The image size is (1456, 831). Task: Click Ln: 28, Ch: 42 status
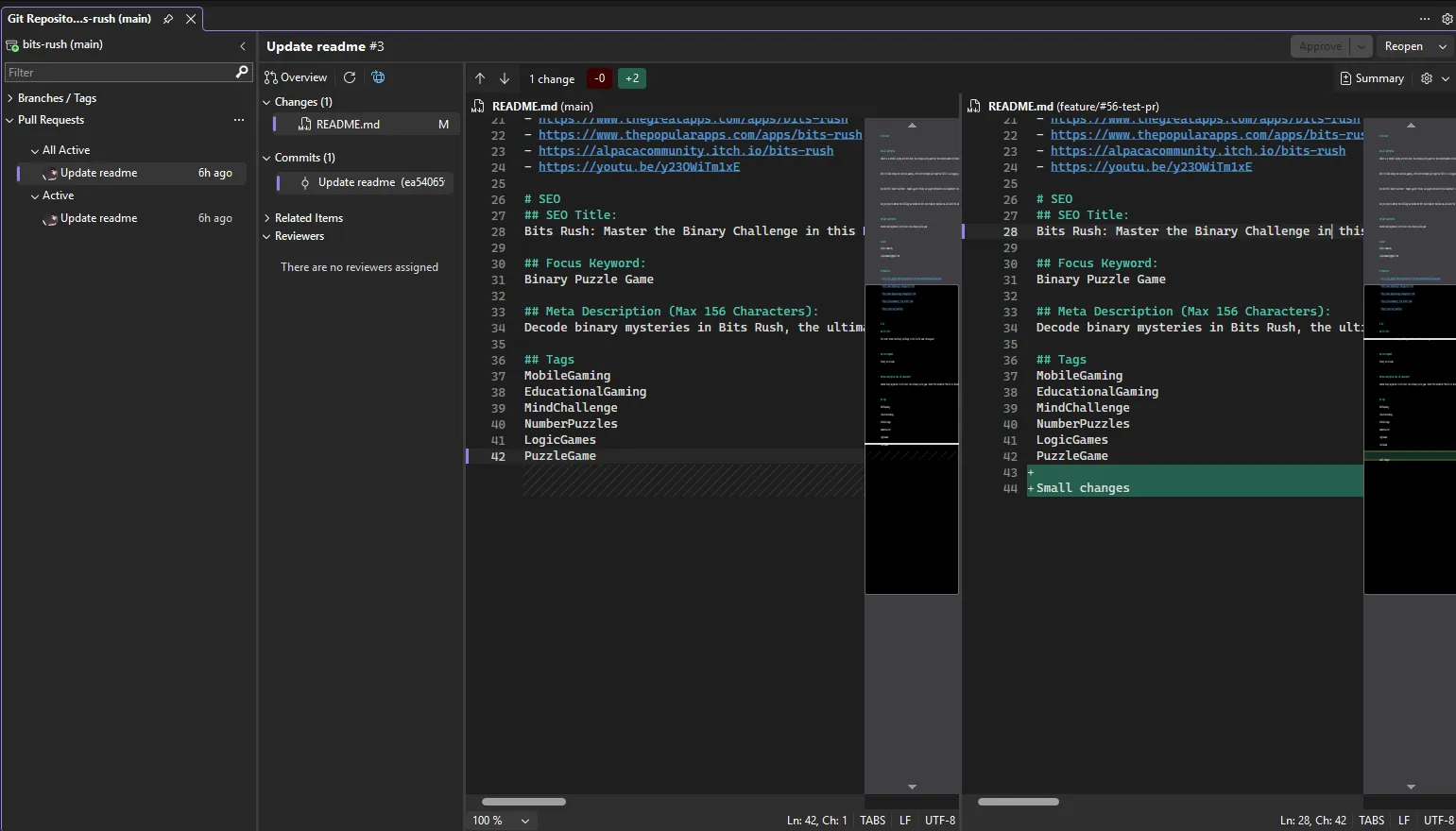(1313, 821)
